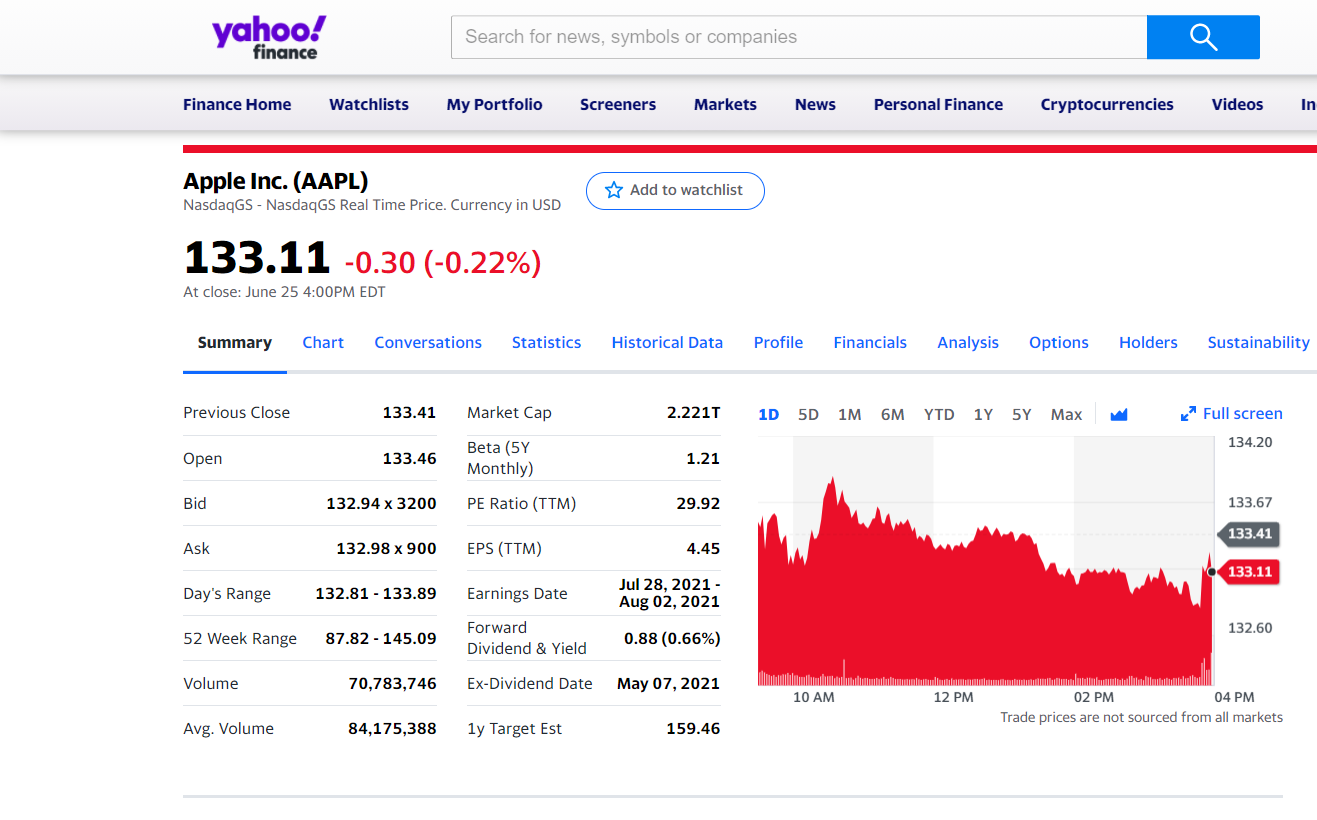Open News in the navigation bar
This screenshot has height=820, width=1317.
(x=815, y=104)
